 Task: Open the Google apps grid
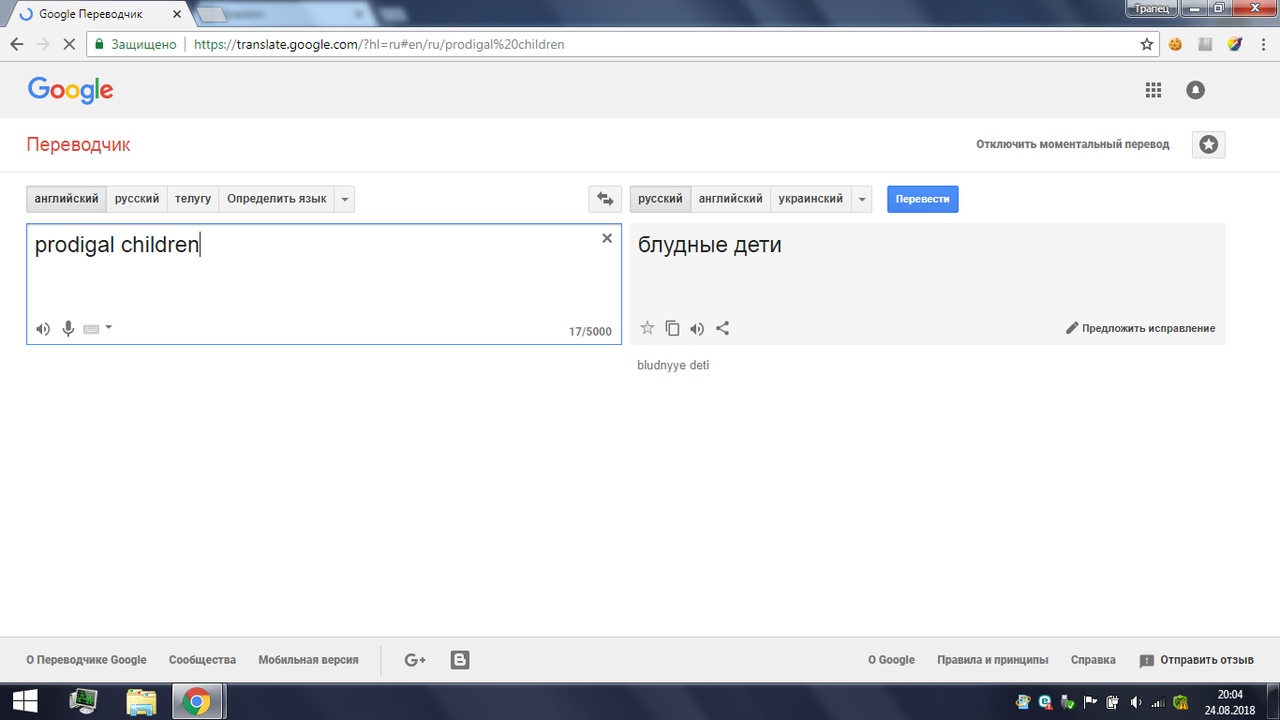[x=1153, y=90]
